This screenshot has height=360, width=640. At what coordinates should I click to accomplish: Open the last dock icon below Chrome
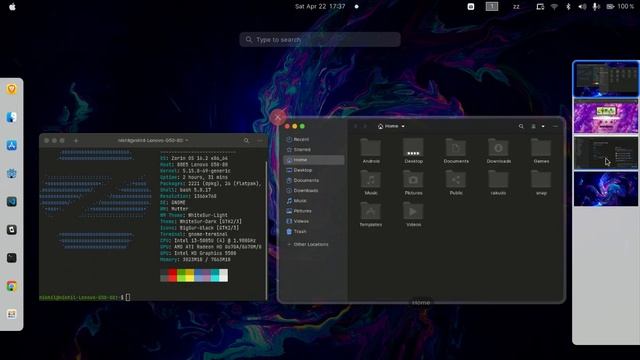(11, 314)
